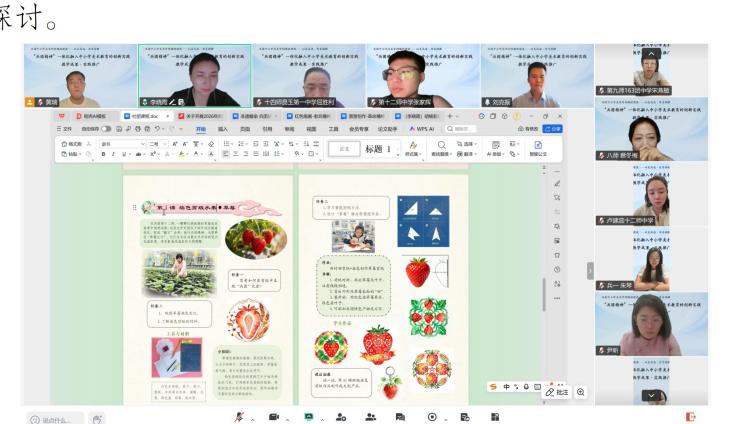Screen dimensions: 754x424
Task: Switch to the 引用 ribbon tab
Action: click(x=267, y=129)
